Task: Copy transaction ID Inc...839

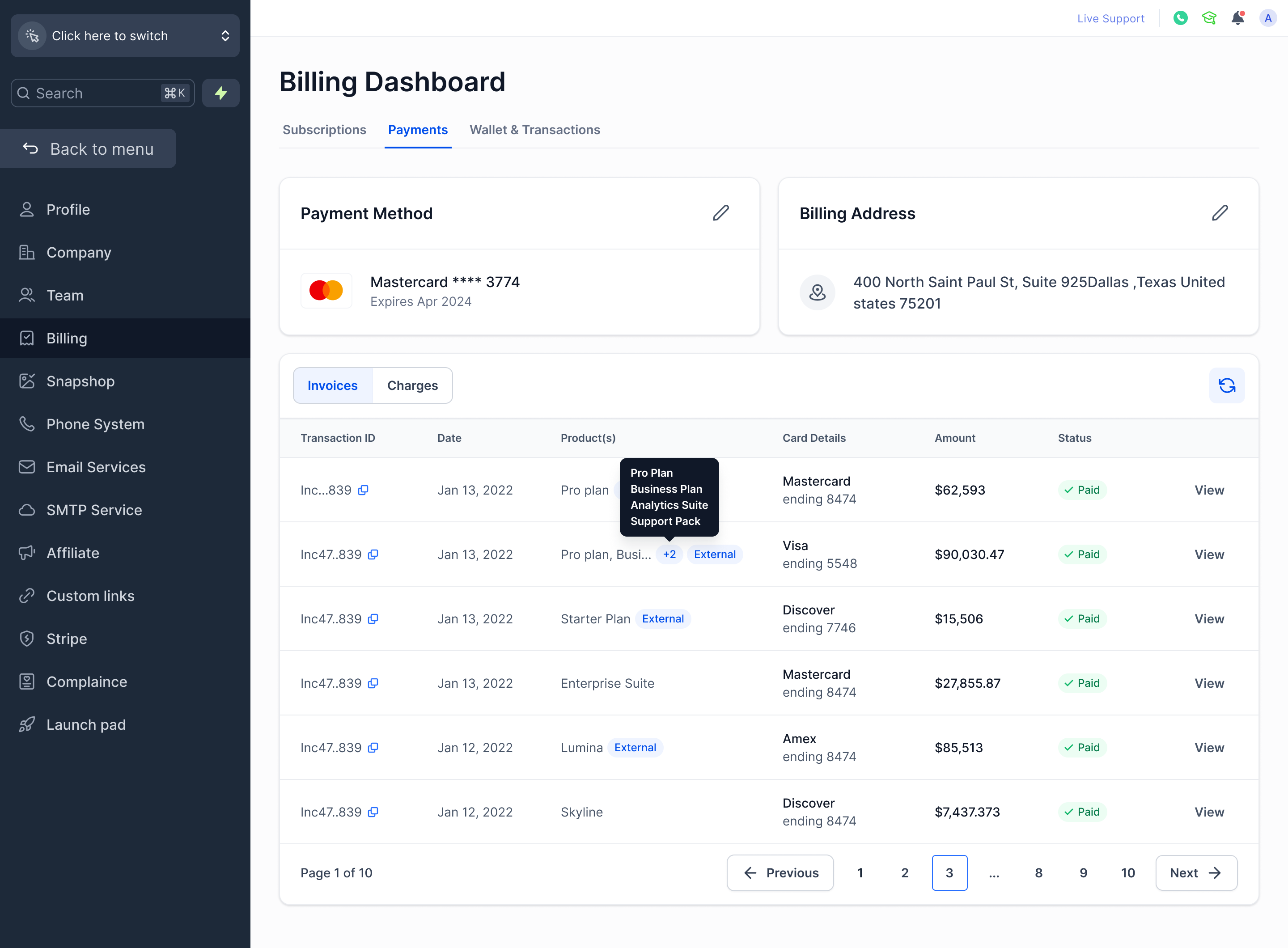Action: (x=363, y=490)
